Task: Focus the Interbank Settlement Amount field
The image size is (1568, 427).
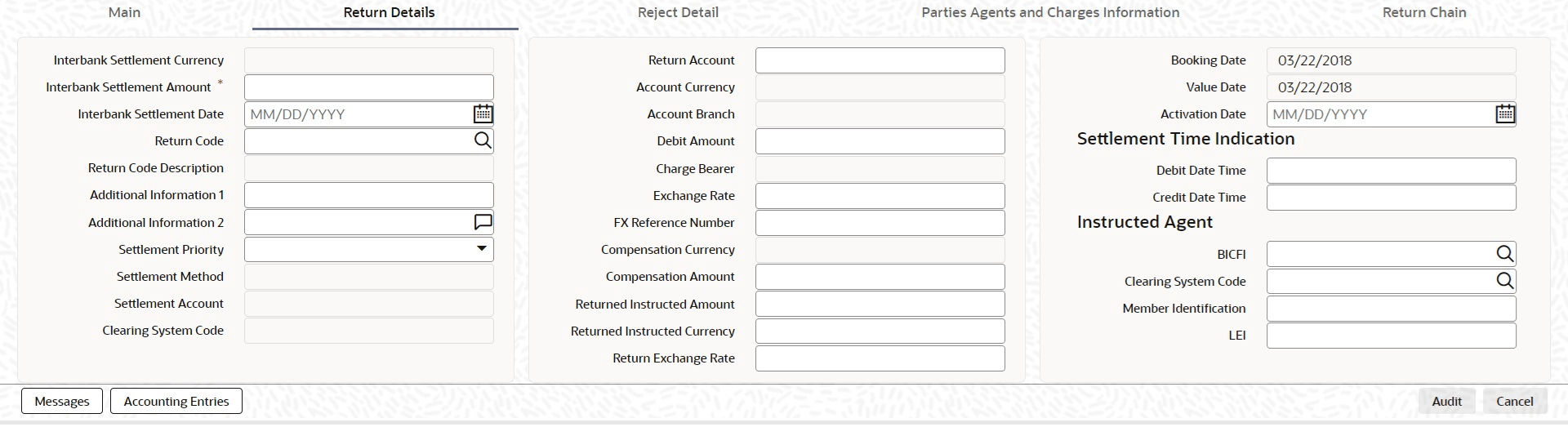Action: (x=368, y=87)
